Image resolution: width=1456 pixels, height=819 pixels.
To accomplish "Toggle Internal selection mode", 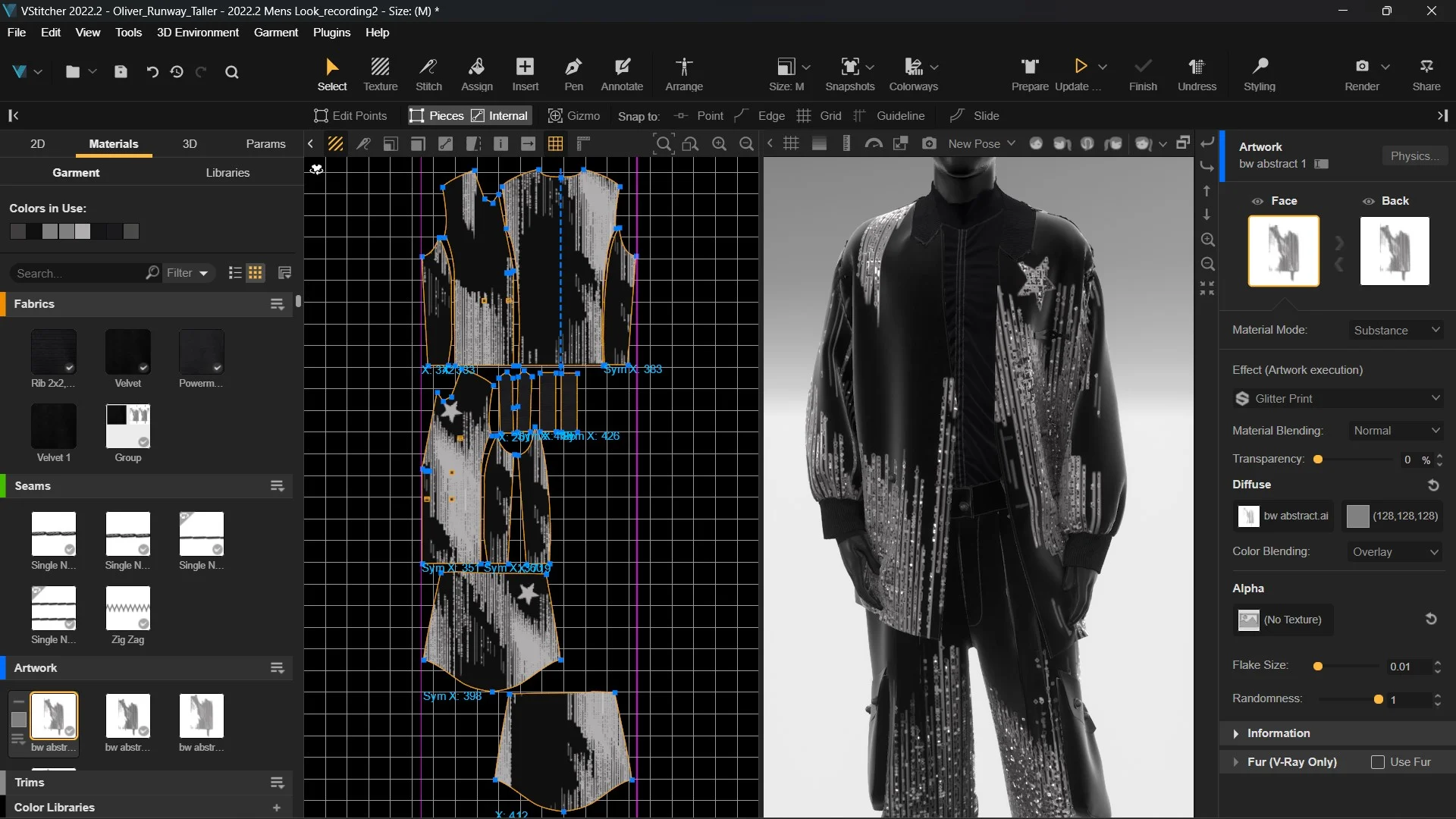I will tap(500, 115).
